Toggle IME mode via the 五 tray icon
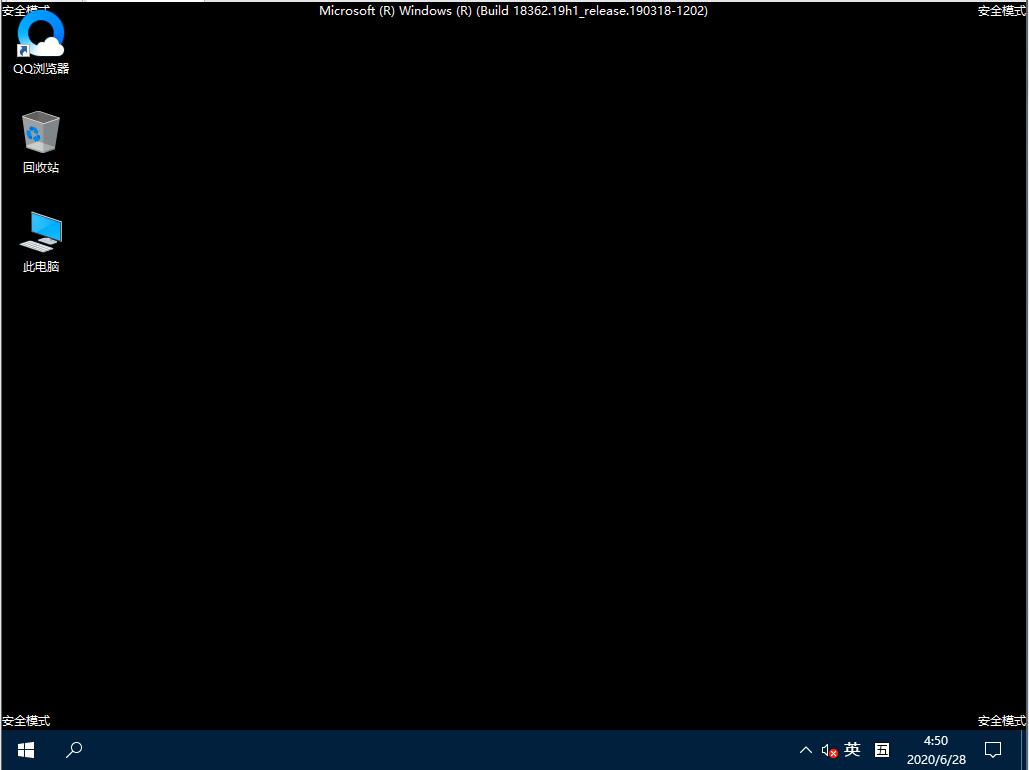Screen dimensions: 1029x770 (x=881, y=749)
